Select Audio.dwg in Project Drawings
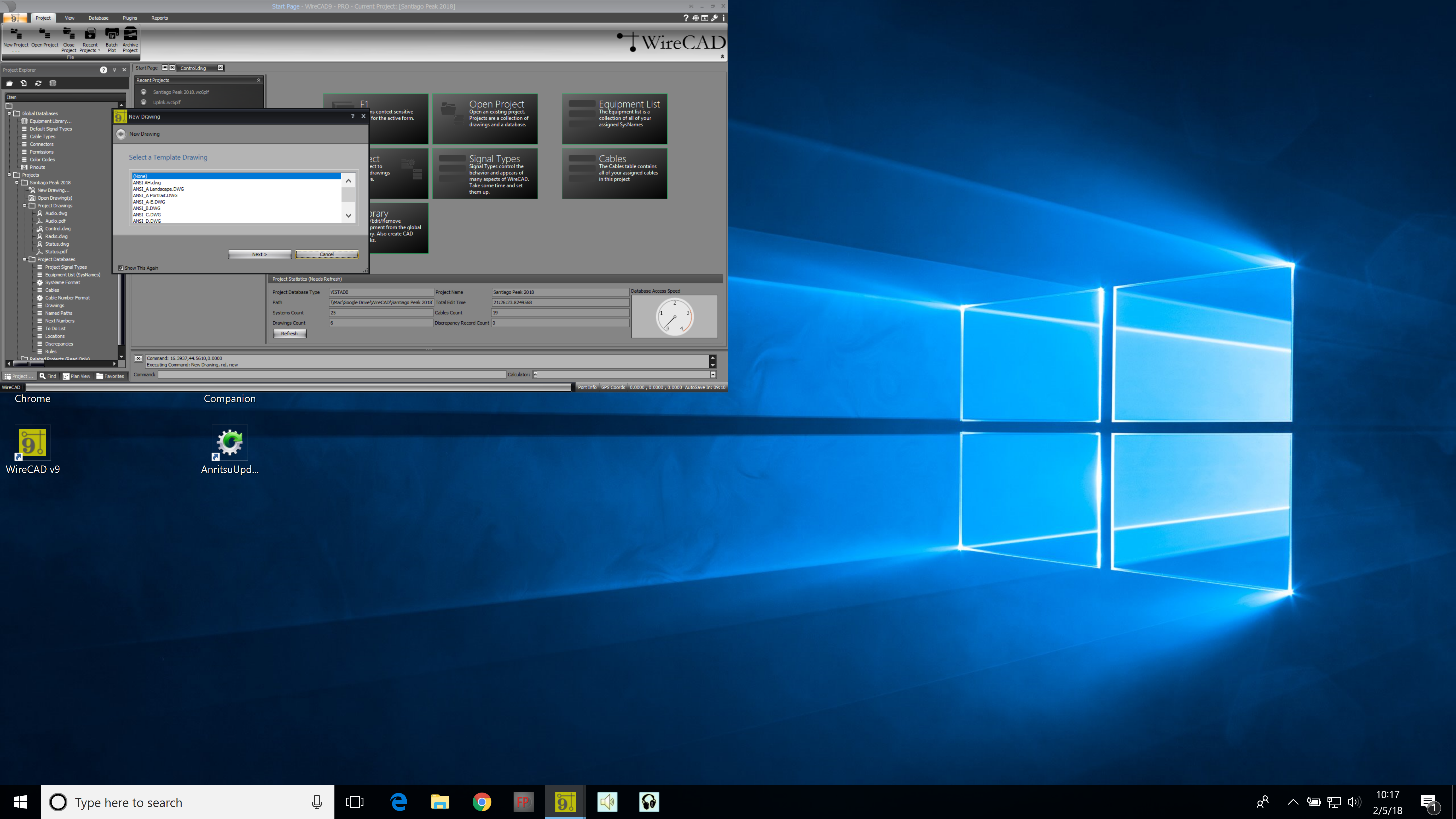Image resolution: width=1456 pixels, height=819 pixels. tap(56, 214)
